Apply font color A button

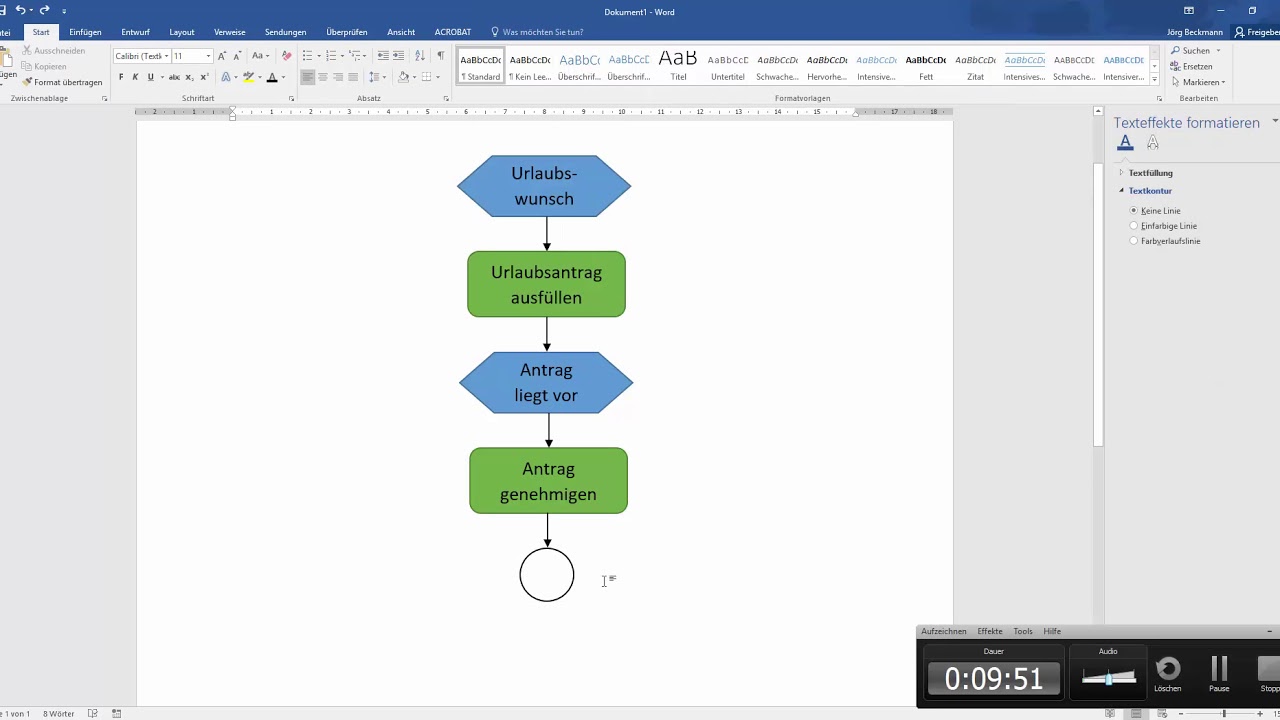click(272, 77)
